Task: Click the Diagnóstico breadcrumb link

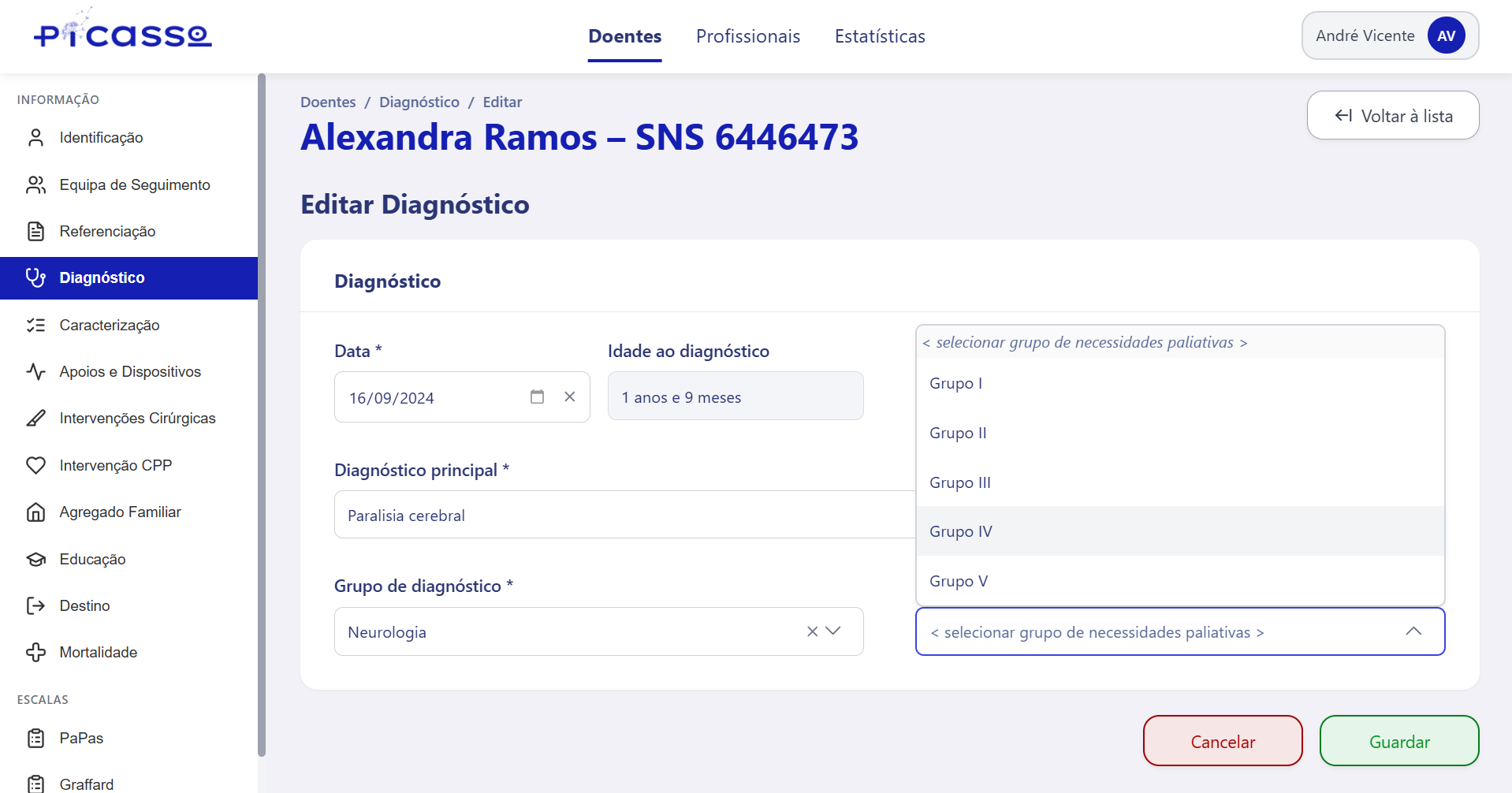Action: coord(419,102)
